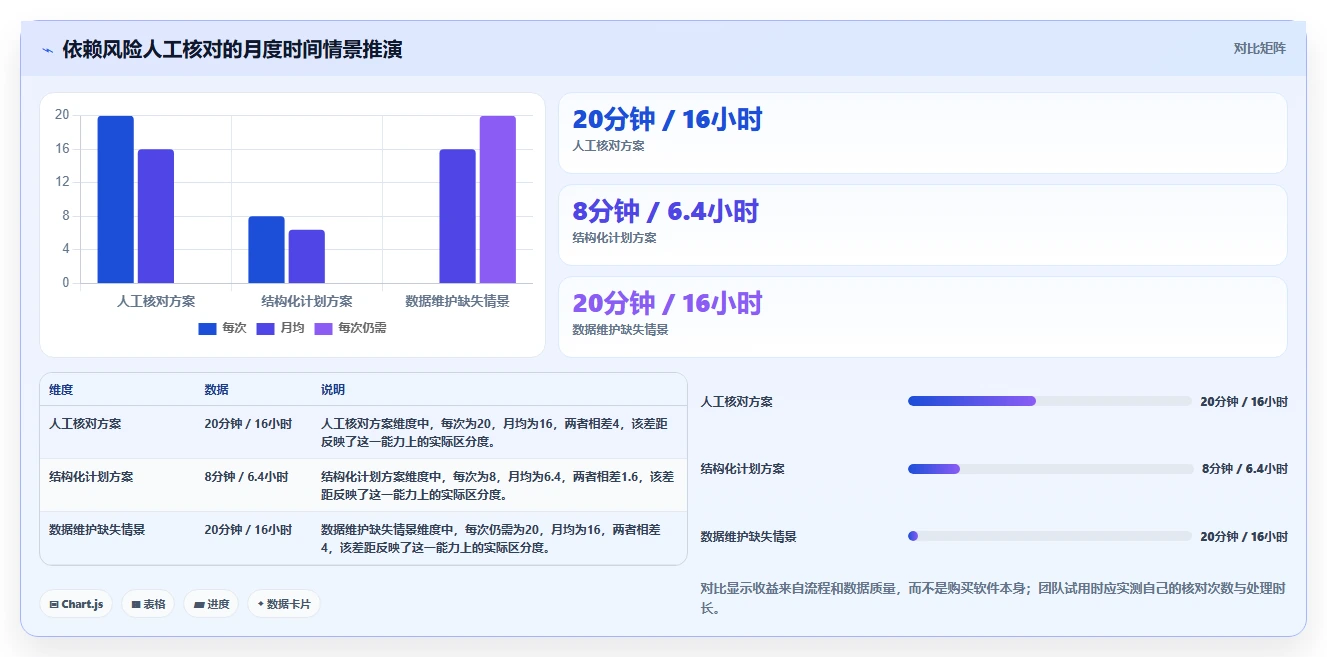This screenshot has height=657, width=1327.
Task: Click the 结构化计划方案 progress bar
Action: pos(1049,469)
